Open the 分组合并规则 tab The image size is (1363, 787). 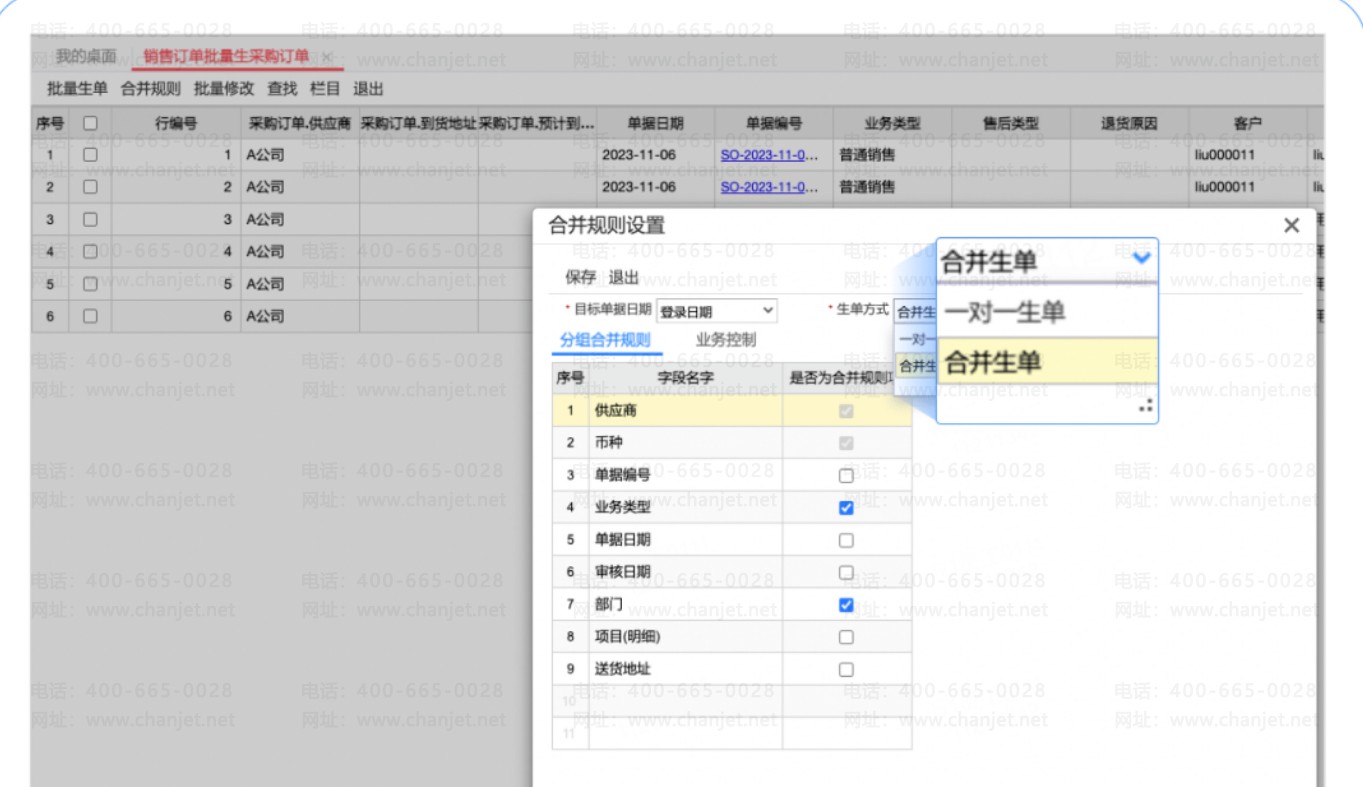pyautogui.click(x=605, y=340)
